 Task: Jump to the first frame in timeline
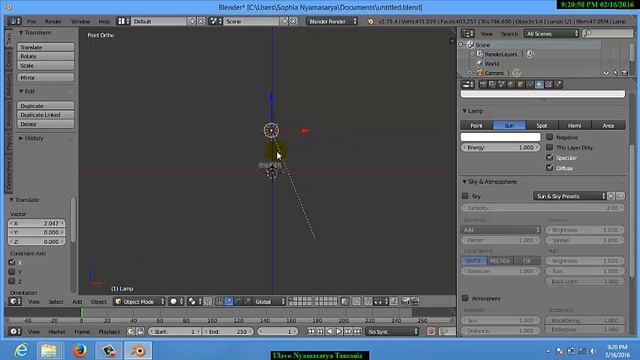[x=311, y=331]
